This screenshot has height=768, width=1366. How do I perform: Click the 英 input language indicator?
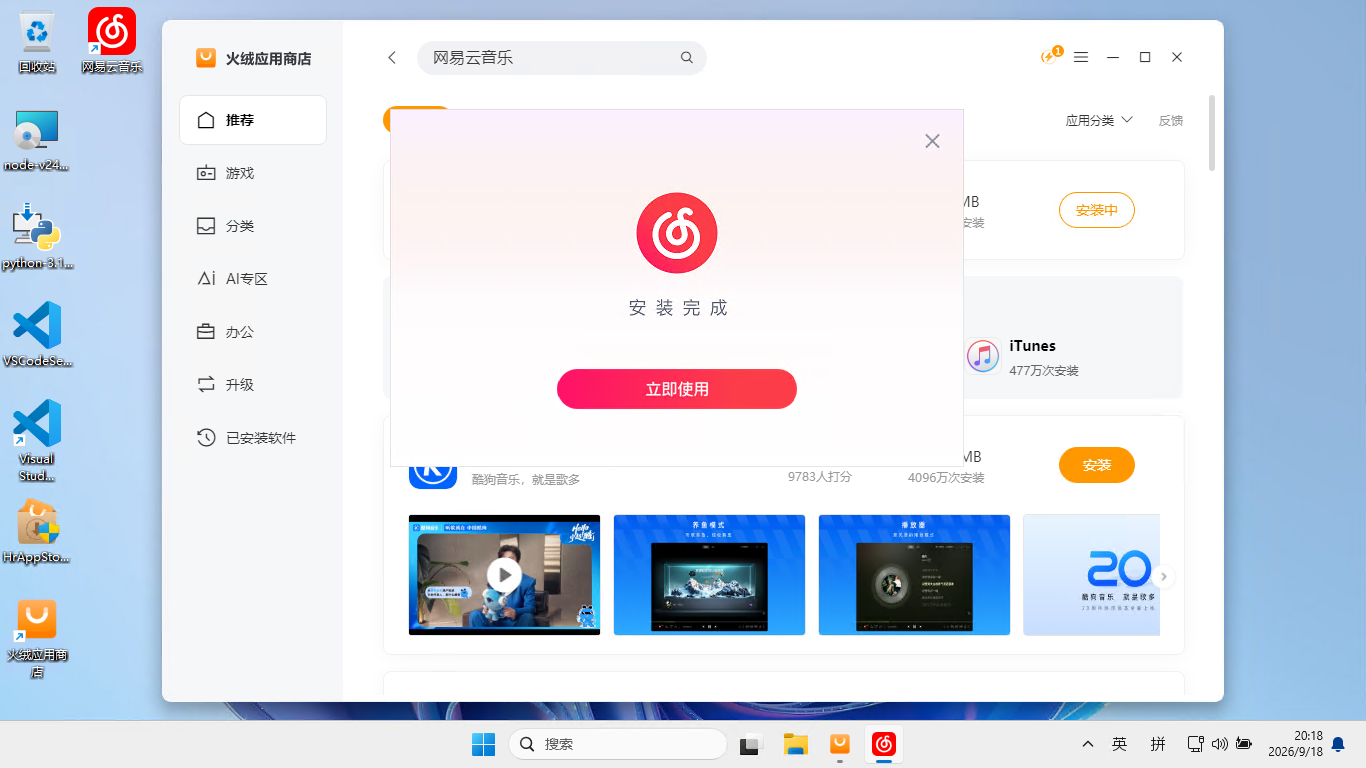point(1119,744)
